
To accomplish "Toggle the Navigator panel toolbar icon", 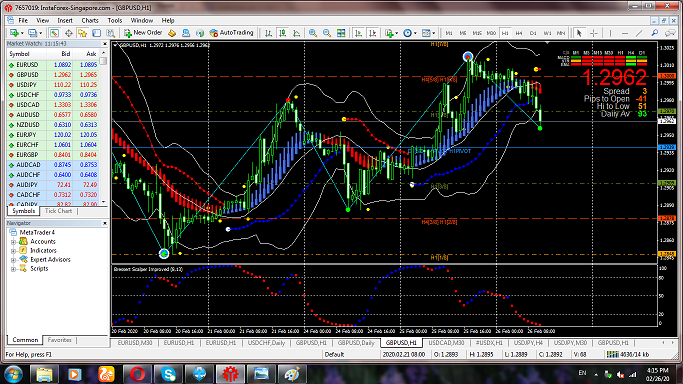I will pos(82,33).
